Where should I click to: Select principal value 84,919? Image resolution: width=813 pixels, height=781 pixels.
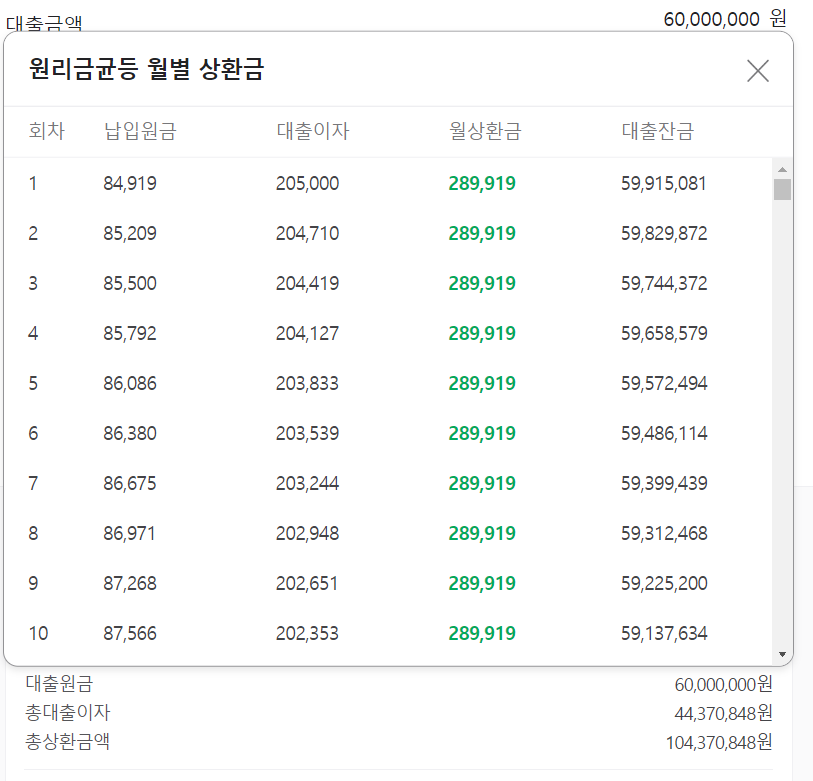tap(130, 183)
